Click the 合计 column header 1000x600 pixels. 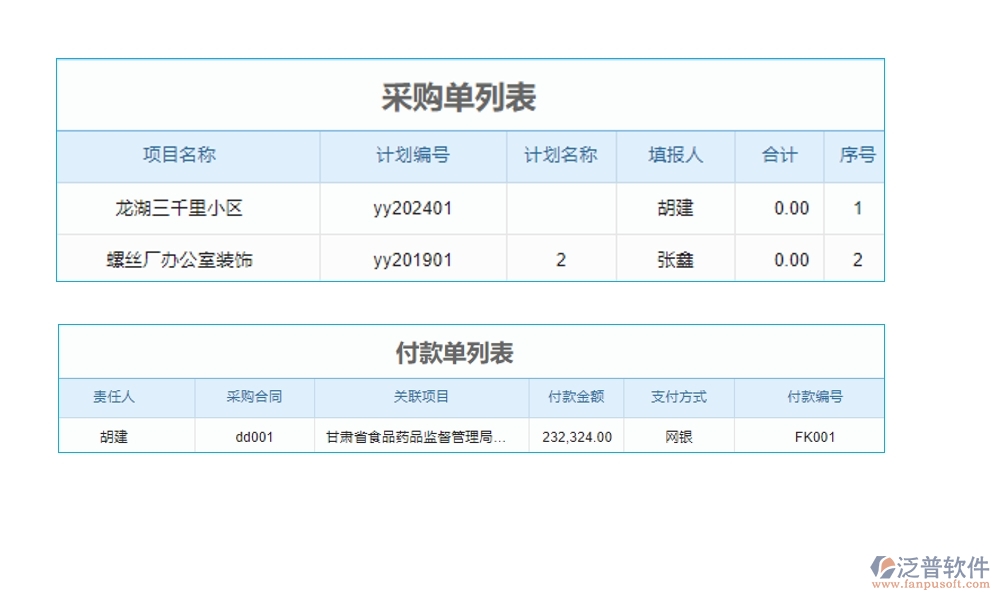[x=780, y=155]
